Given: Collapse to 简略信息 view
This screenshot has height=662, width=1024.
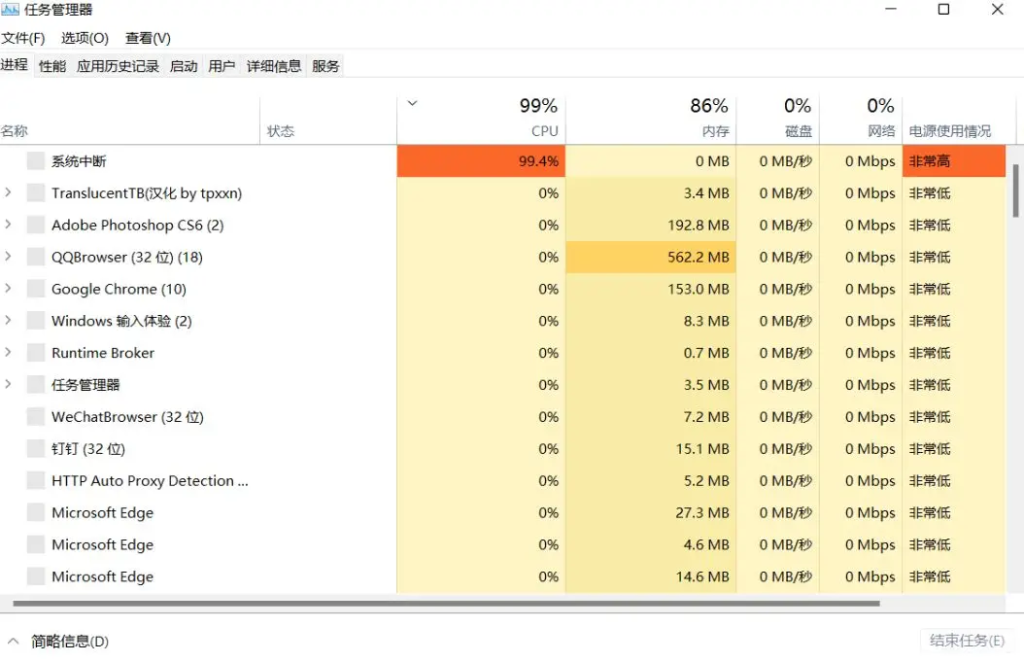Looking at the screenshot, I should (x=57, y=641).
